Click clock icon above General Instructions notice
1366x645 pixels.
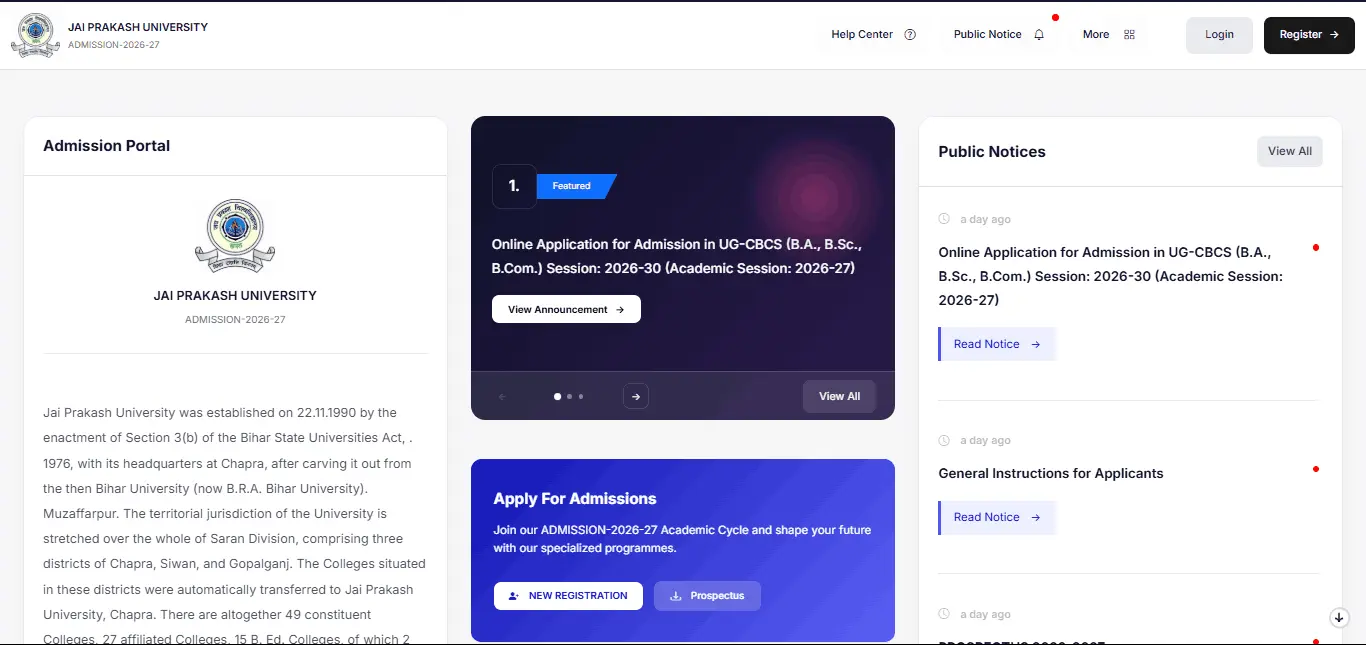[x=944, y=440]
